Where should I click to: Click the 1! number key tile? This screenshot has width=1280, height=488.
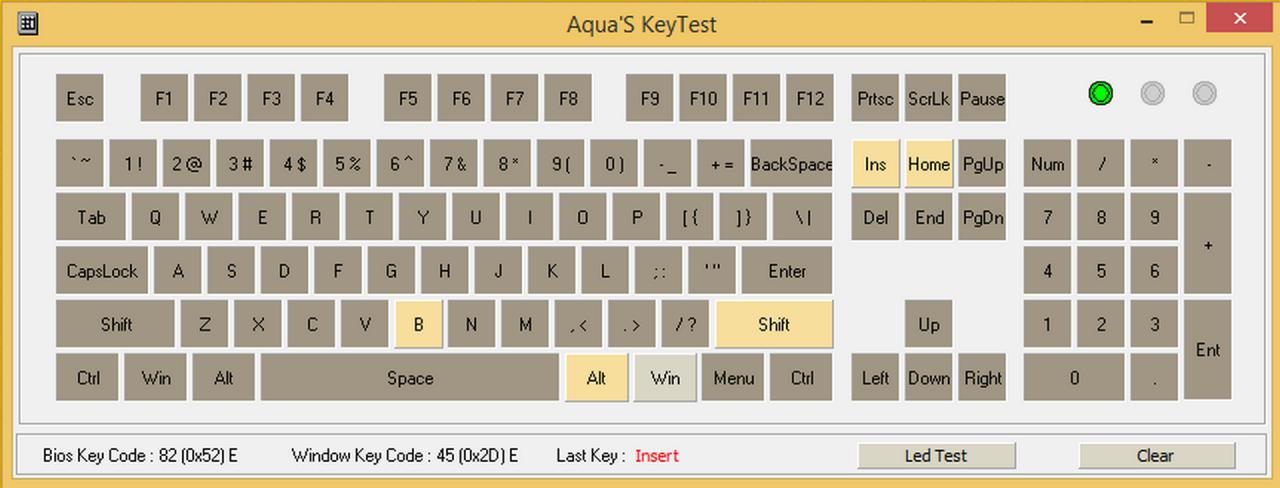(x=133, y=164)
